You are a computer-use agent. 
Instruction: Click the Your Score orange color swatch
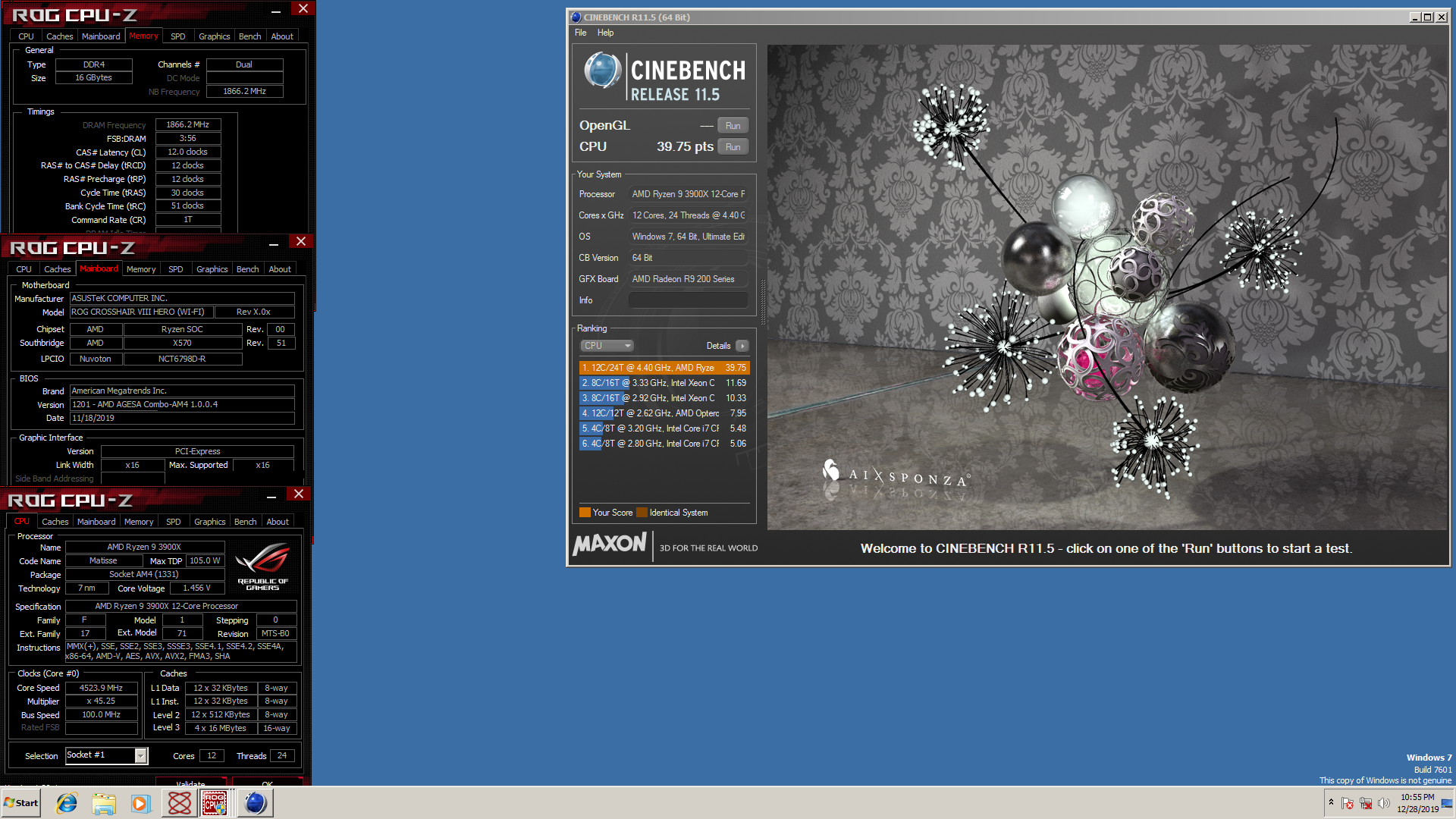[x=585, y=513]
